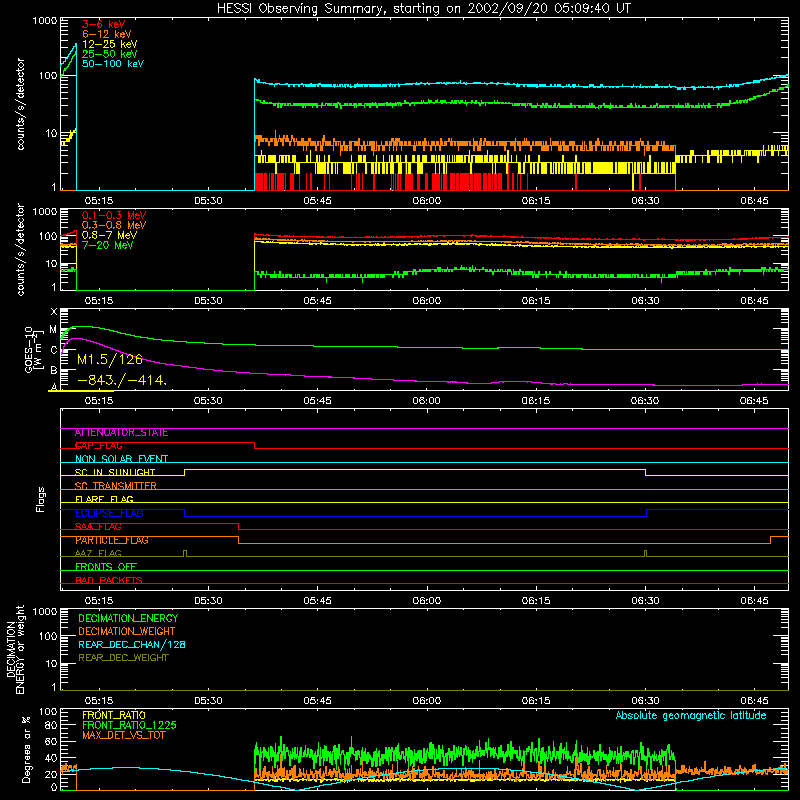Viewport: 800px width, 800px height.
Task: Click the Flags axis title
Action: coord(41,500)
